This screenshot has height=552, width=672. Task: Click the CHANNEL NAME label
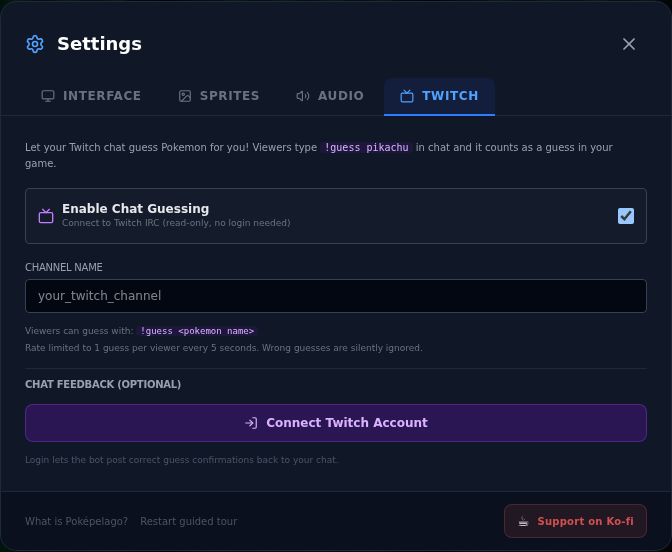(64, 267)
